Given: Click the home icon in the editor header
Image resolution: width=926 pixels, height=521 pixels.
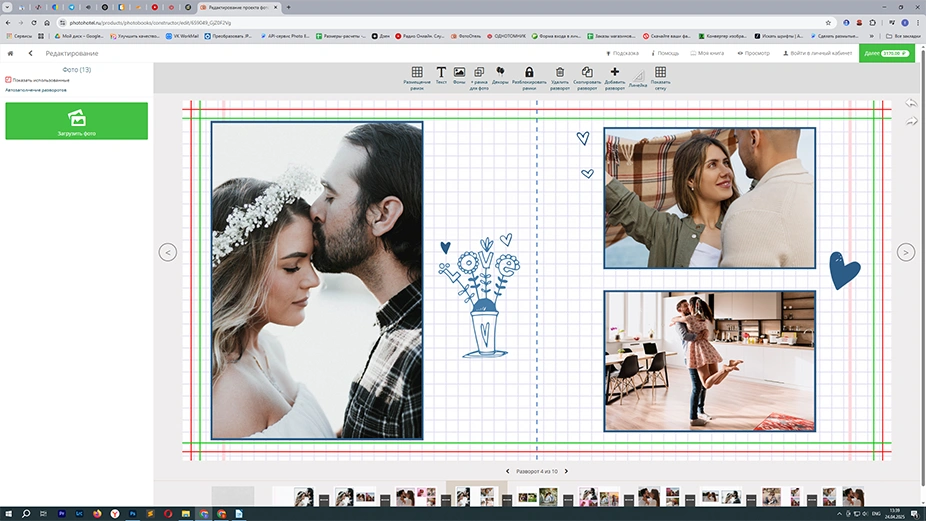Looking at the screenshot, I should click(x=10, y=53).
